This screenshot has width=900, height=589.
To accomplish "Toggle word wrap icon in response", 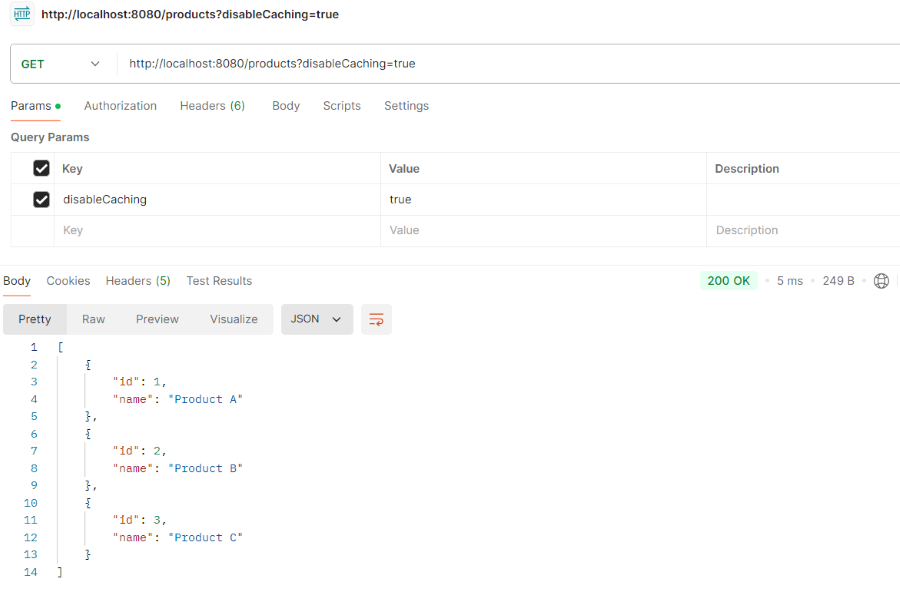I will click(x=377, y=319).
